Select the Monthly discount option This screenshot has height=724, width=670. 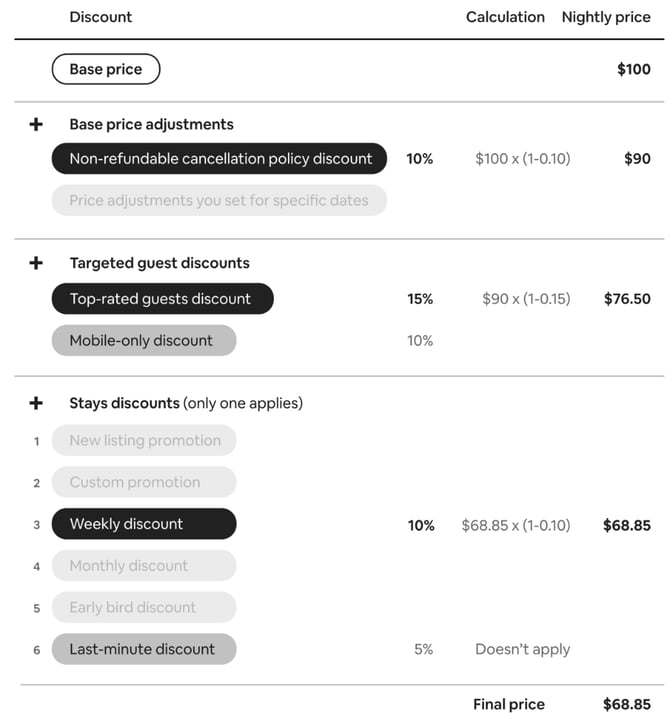click(144, 566)
